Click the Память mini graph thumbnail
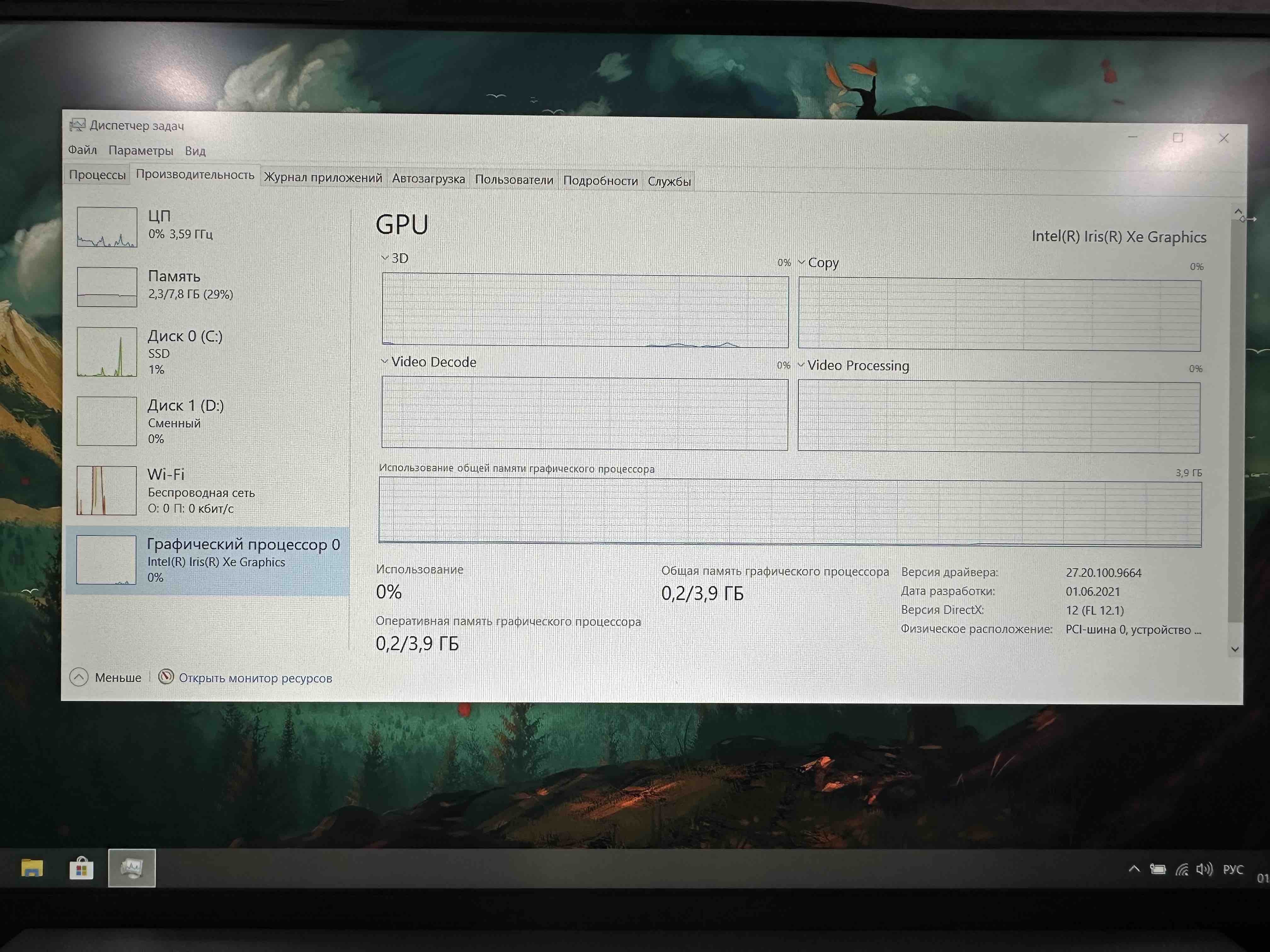Screen dimensions: 1270x952 [x=107, y=287]
